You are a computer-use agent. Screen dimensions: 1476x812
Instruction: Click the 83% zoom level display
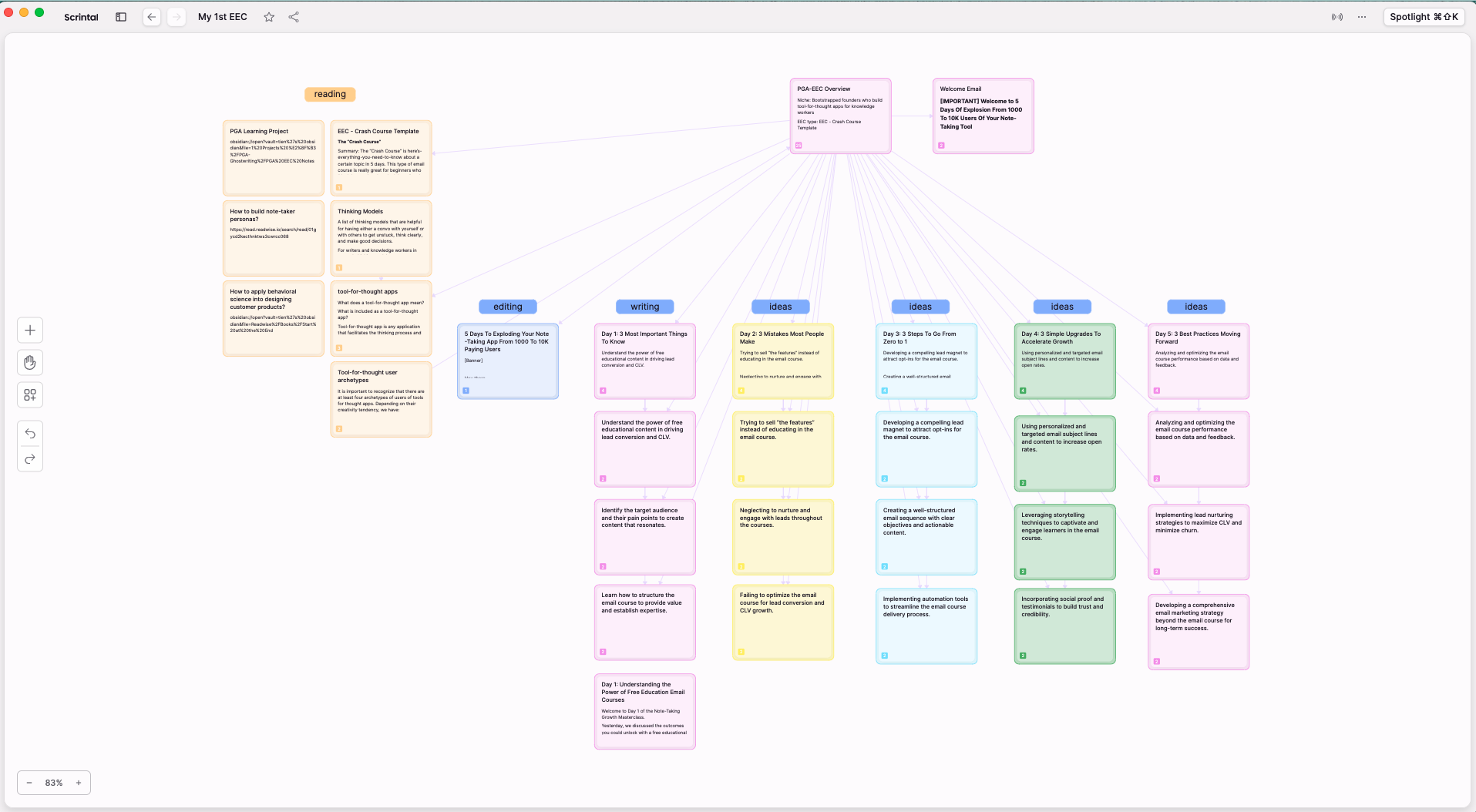(x=54, y=783)
